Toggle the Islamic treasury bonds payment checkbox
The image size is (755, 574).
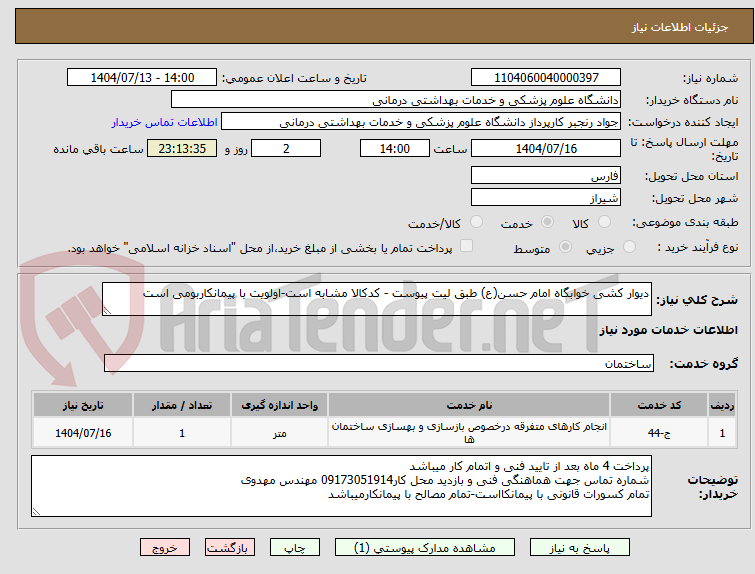[466, 246]
